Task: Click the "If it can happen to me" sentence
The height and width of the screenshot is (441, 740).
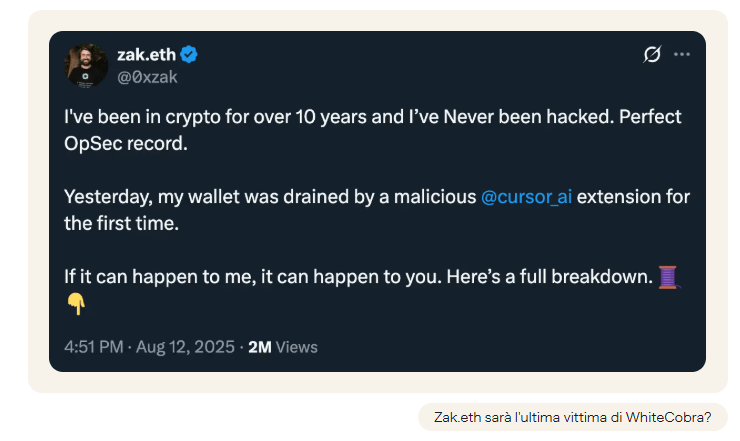Action: click(160, 277)
